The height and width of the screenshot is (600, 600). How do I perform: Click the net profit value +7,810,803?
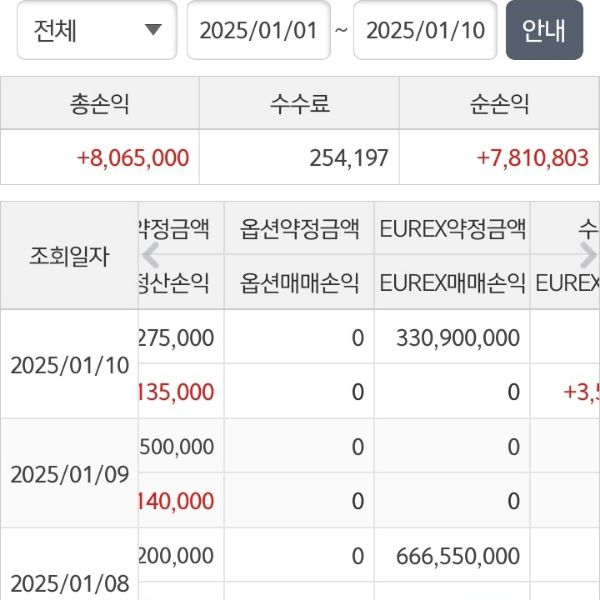[x=533, y=158]
